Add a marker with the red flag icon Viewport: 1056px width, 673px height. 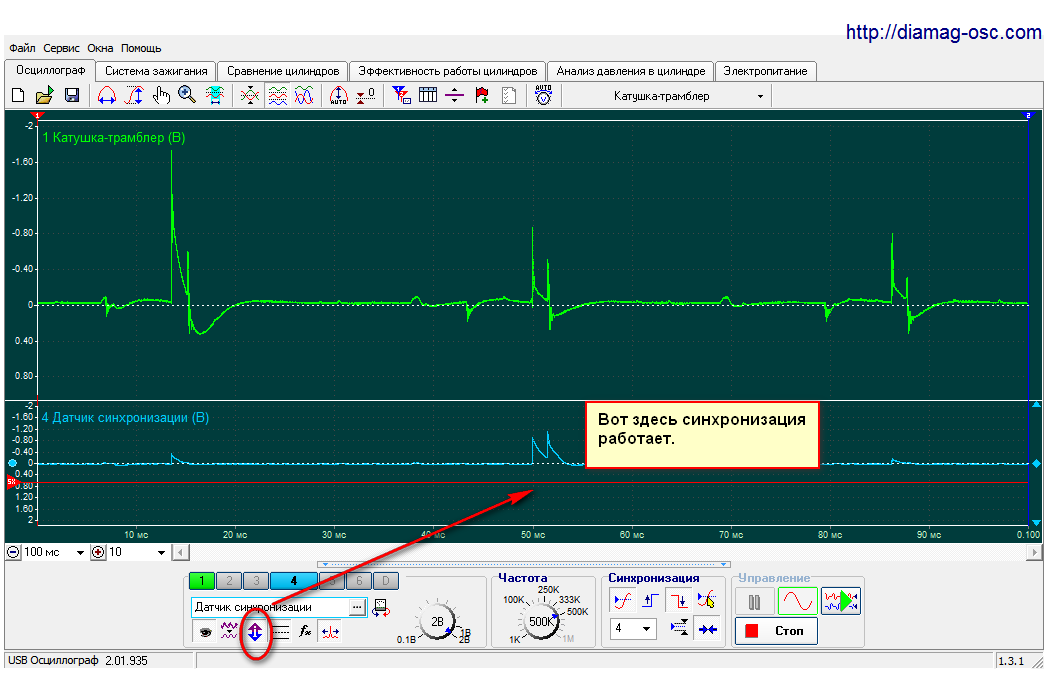point(482,96)
